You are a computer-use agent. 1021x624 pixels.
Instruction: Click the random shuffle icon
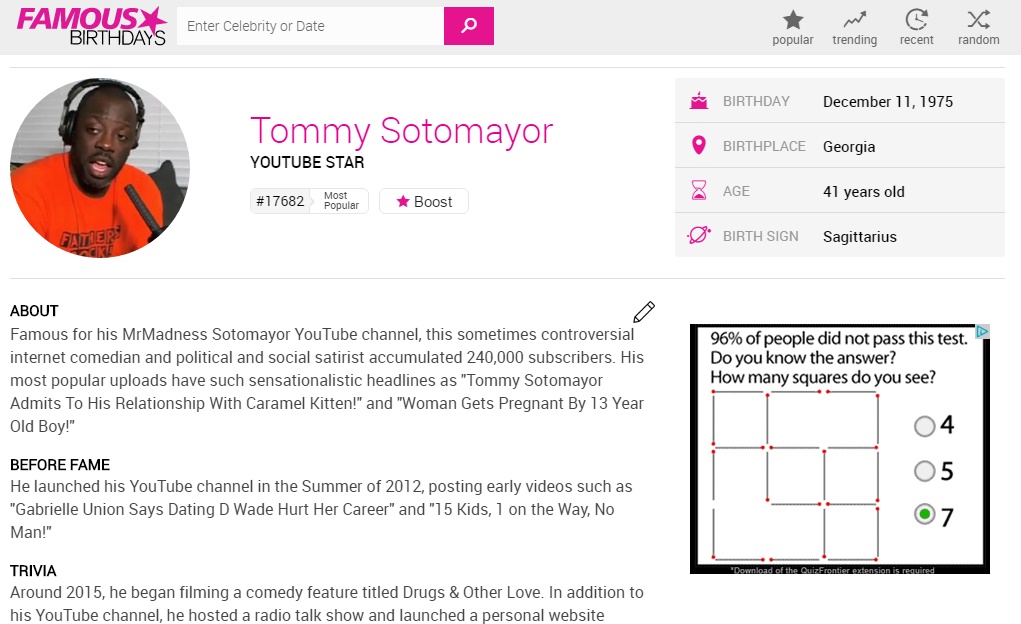tap(978, 18)
